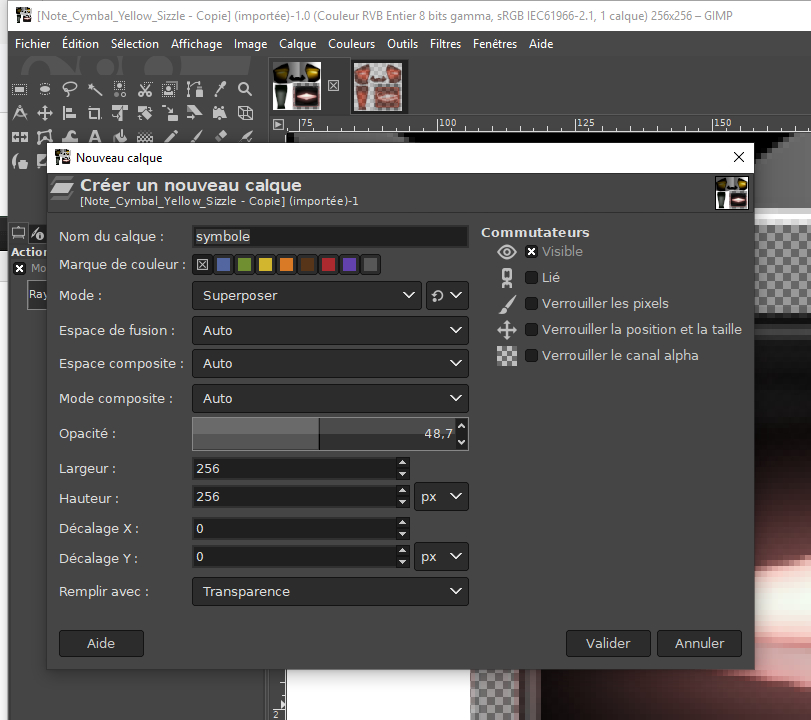The height and width of the screenshot is (720, 811).
Task: Open the Calque menu
Action: click(x=297, y=44)
